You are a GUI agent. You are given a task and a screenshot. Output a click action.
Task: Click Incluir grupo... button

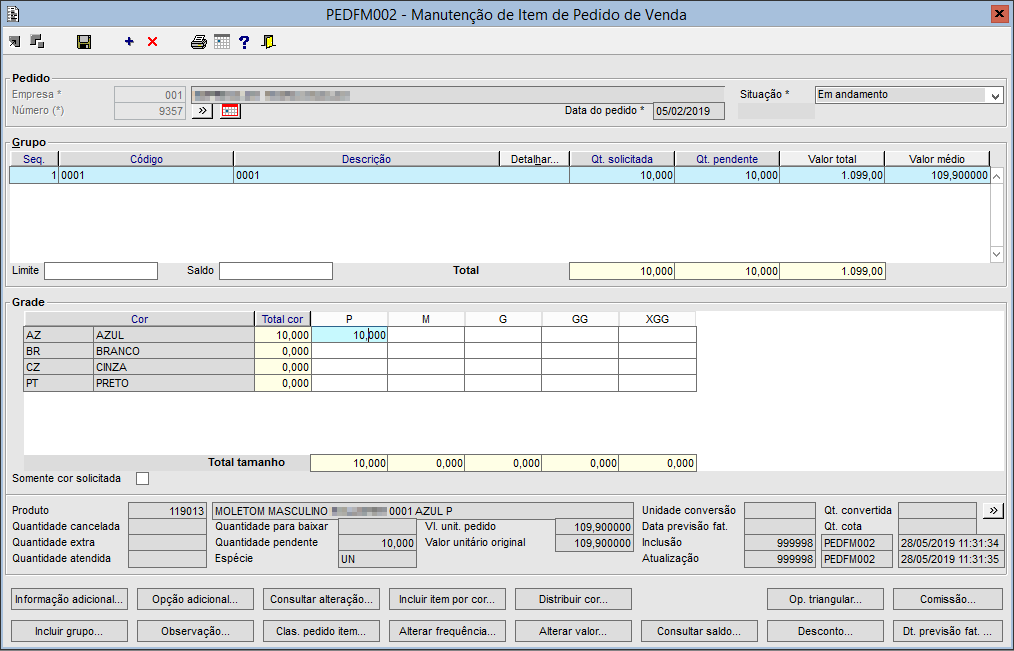pyautogui.click(x=69, y=631)
